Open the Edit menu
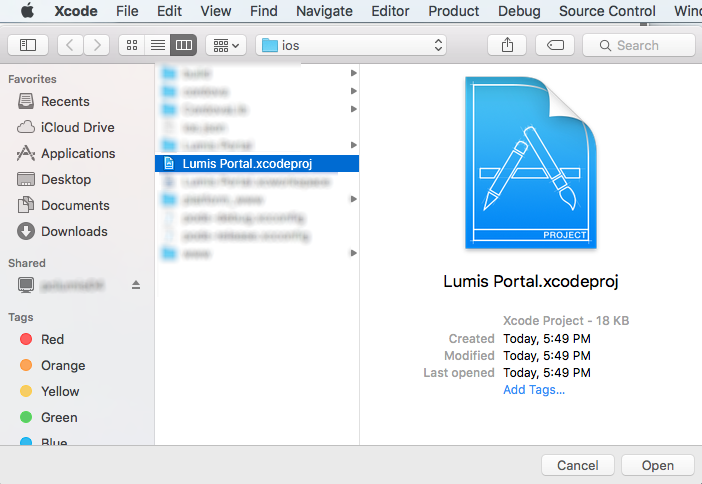The image size is (702, 484). (x=169, y=11)
